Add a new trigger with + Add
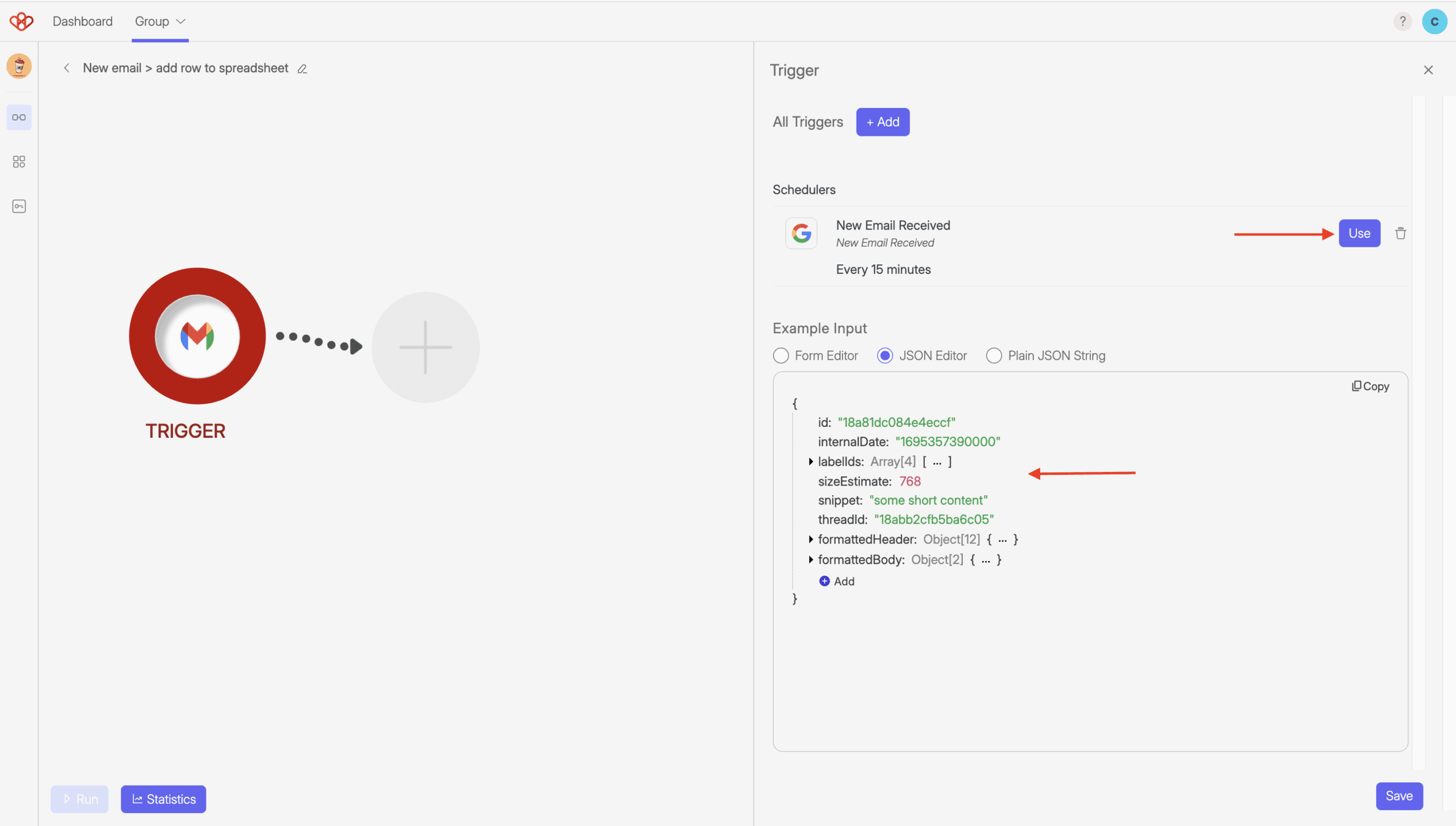This screenshot has height=826, width=1456. pyautogui.click(x=883, y=122)
